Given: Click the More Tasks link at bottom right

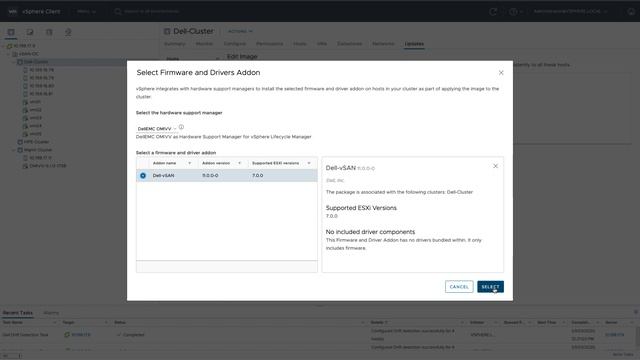Looking at the screenshot, I should [x=622, y=355].
